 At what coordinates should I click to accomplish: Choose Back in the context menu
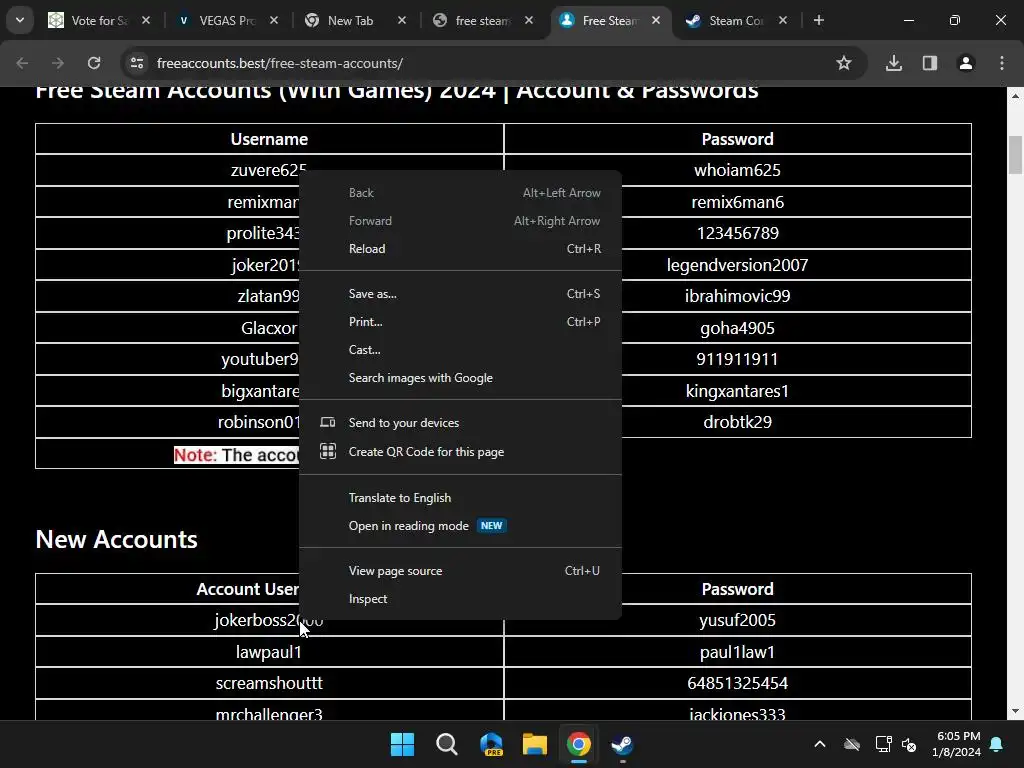[x=460, y=193]
